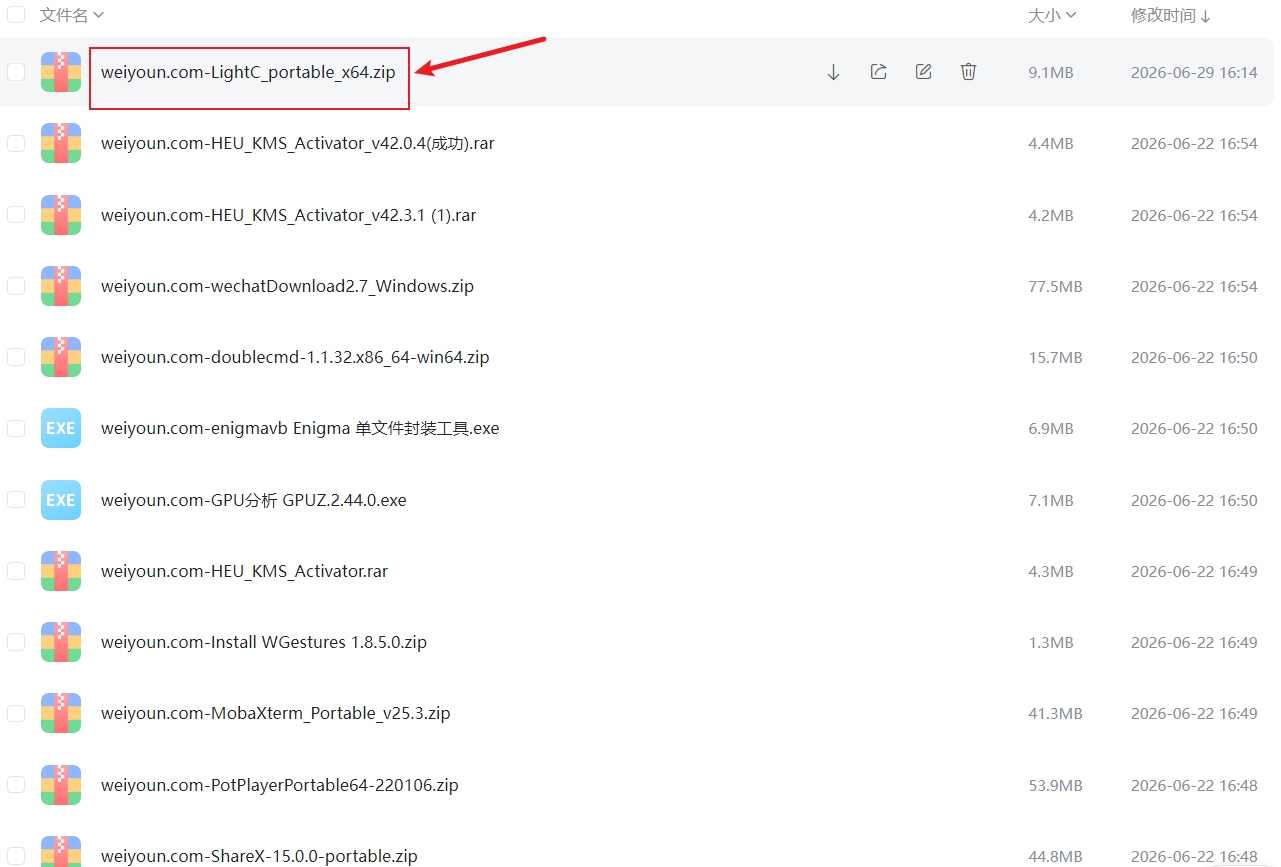Click archive icon of HEU_KMS_Activator.rar
Viewport: 1281px width, 867px height.
coord(61,571)
